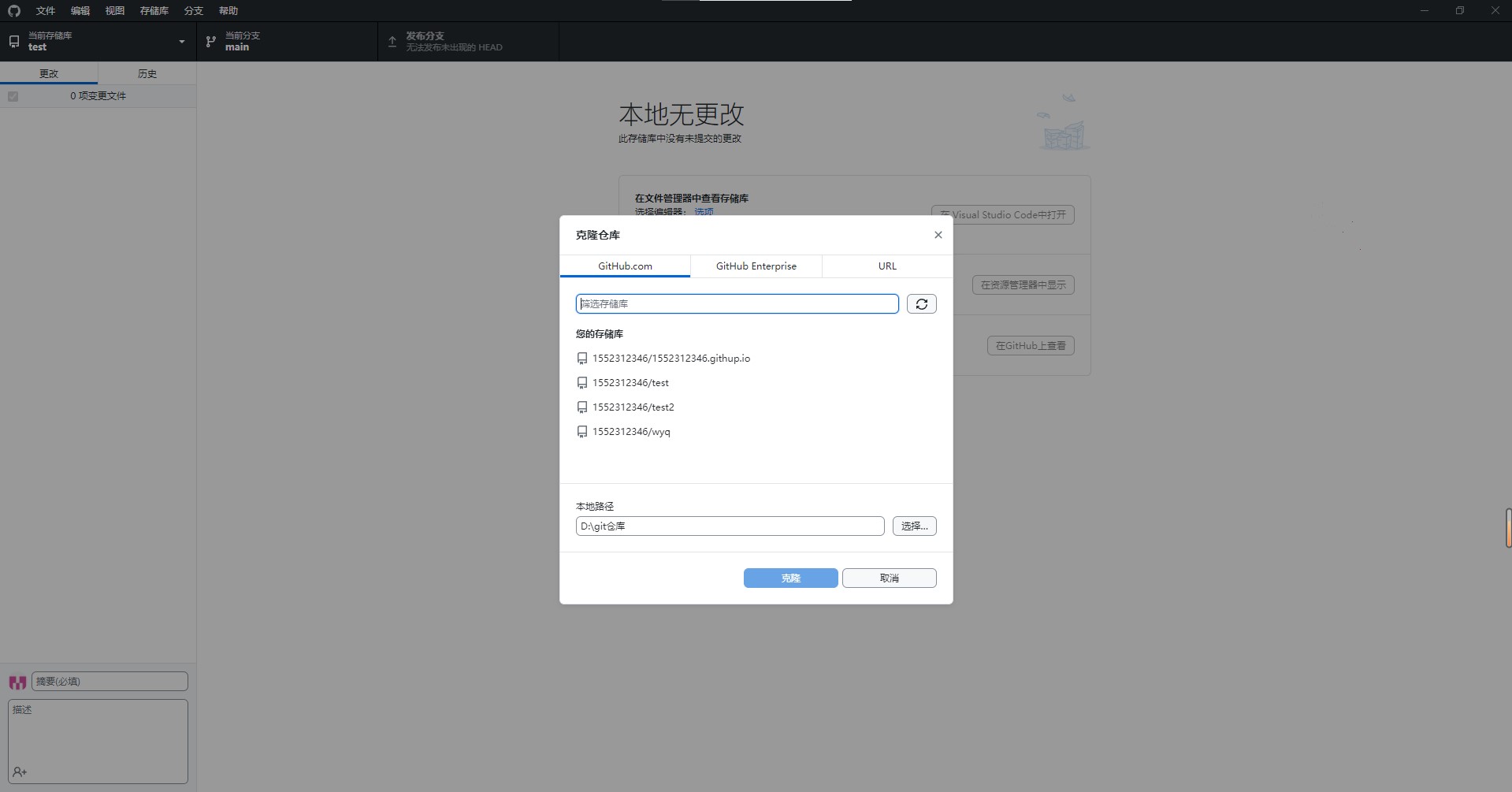Select repository 1552312346/test2
Image resolution: width=1512 pixels, height=792 pixels.
(x=633, y=407)
